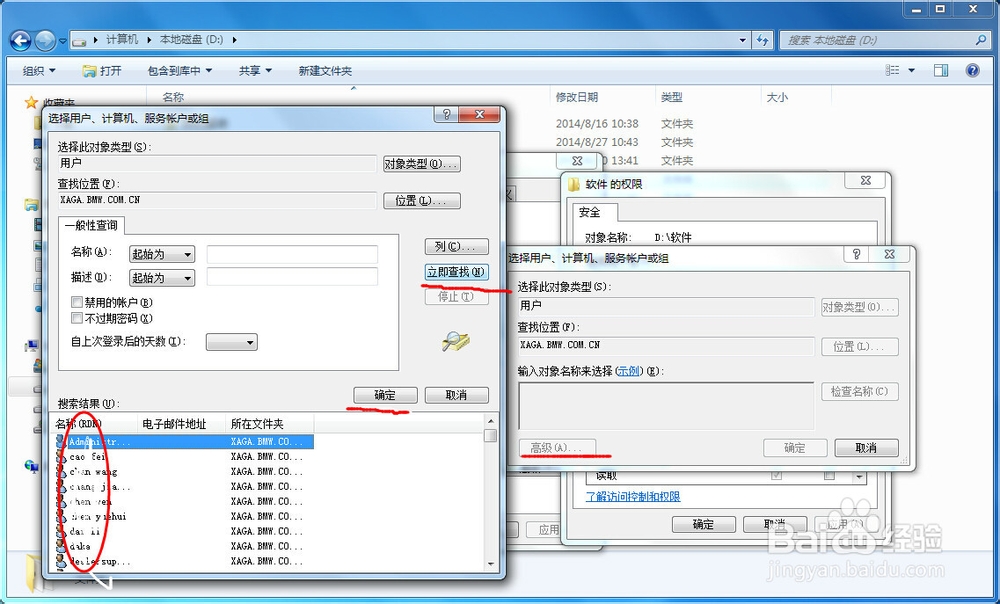
Task: Click 立即查找 to run the search
Action: click(457, 271)
